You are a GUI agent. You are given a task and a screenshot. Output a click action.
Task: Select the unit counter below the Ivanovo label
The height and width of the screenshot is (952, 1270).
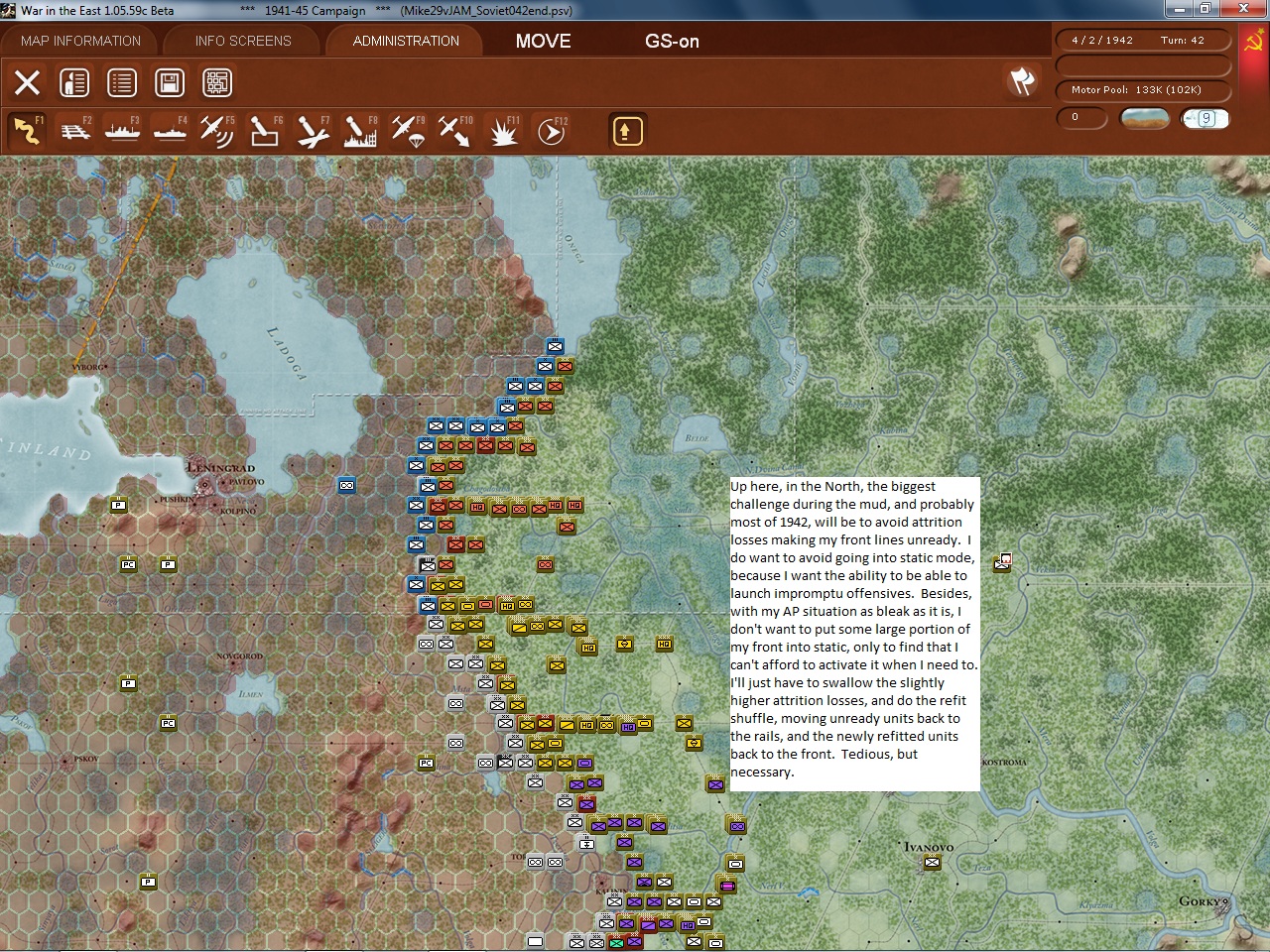point(932,863)
